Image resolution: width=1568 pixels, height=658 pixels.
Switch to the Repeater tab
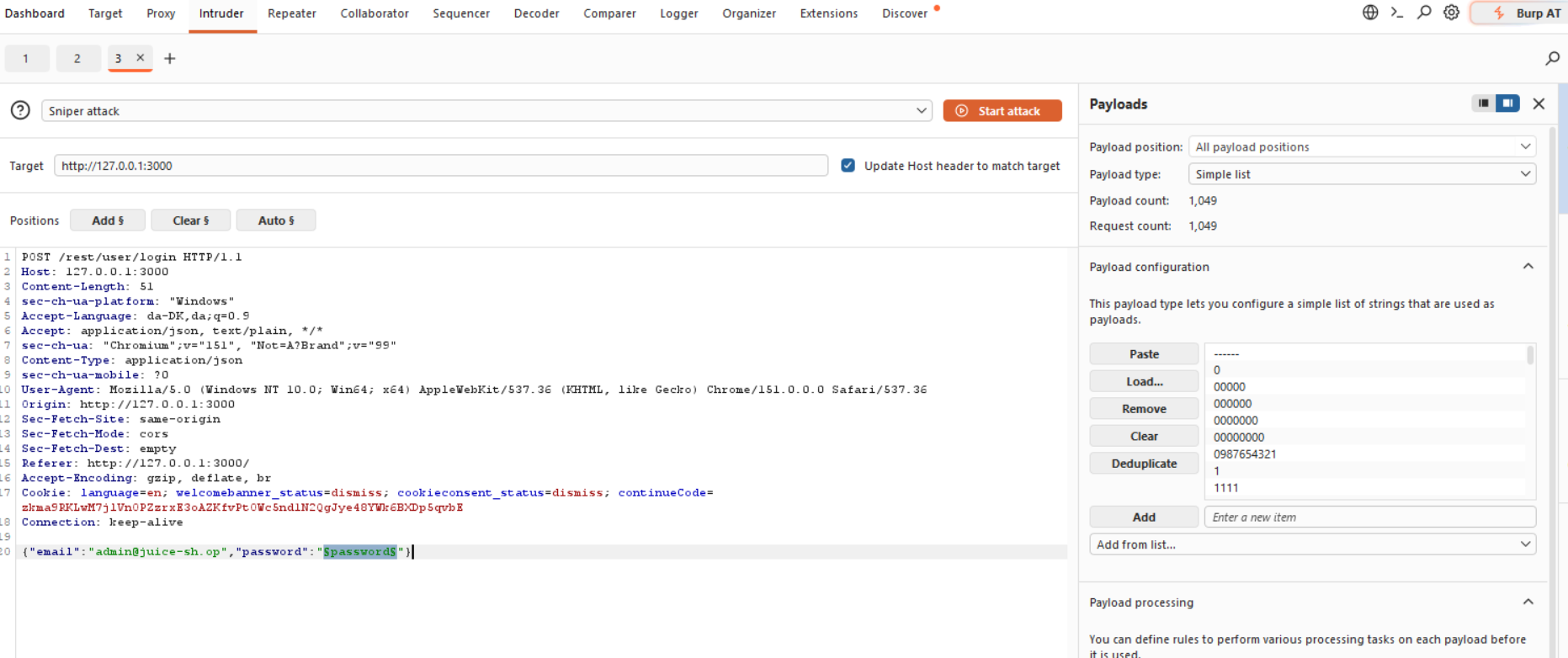292,13
